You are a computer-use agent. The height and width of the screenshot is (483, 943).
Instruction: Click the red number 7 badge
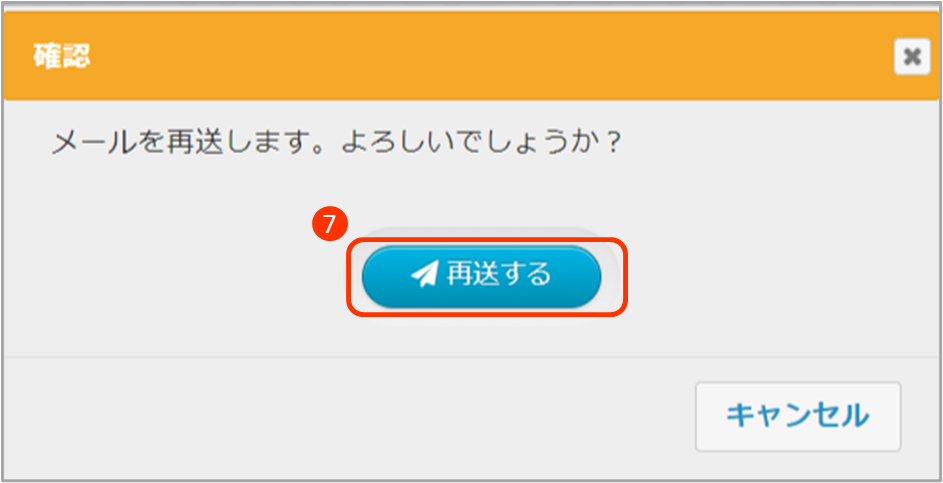[x=330, y=224]
